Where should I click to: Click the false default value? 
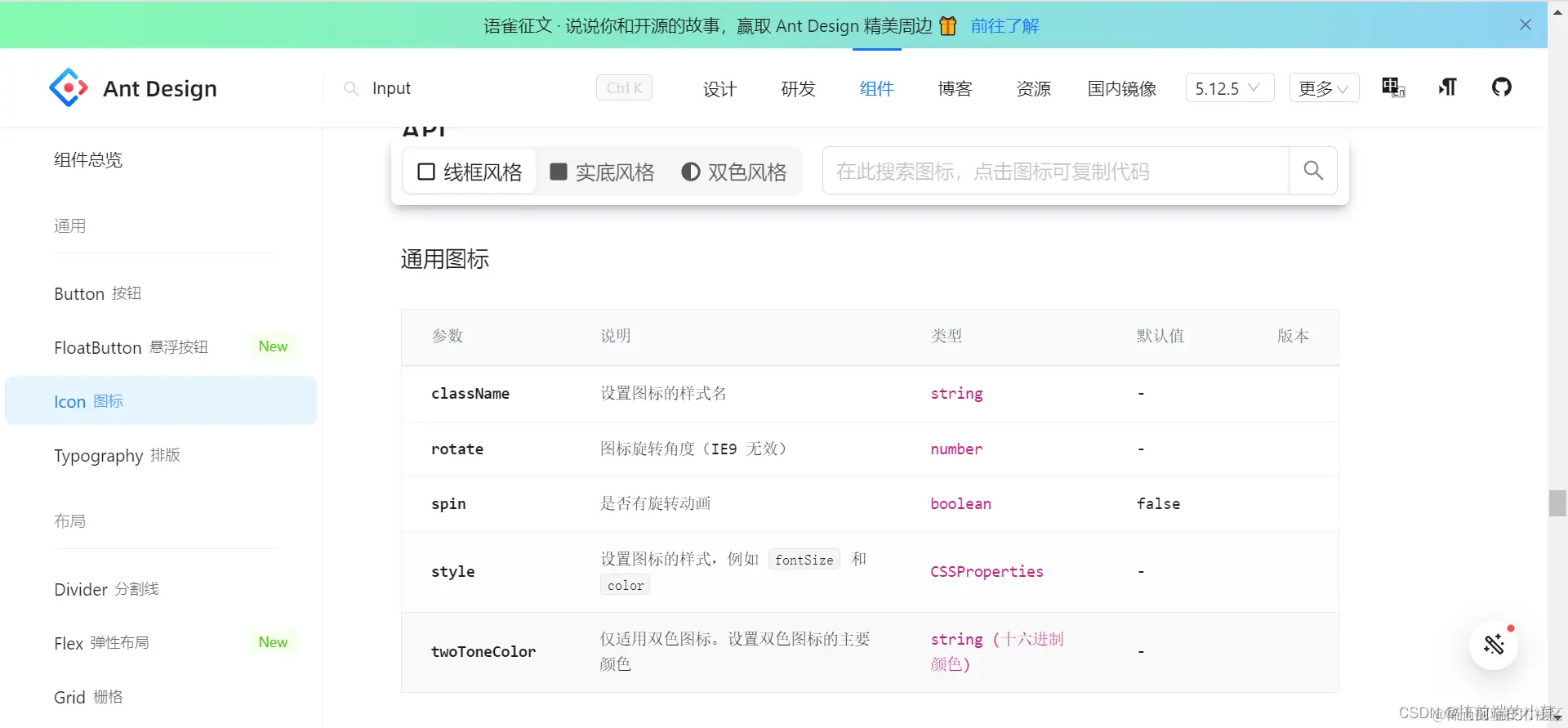point(1158,504)
